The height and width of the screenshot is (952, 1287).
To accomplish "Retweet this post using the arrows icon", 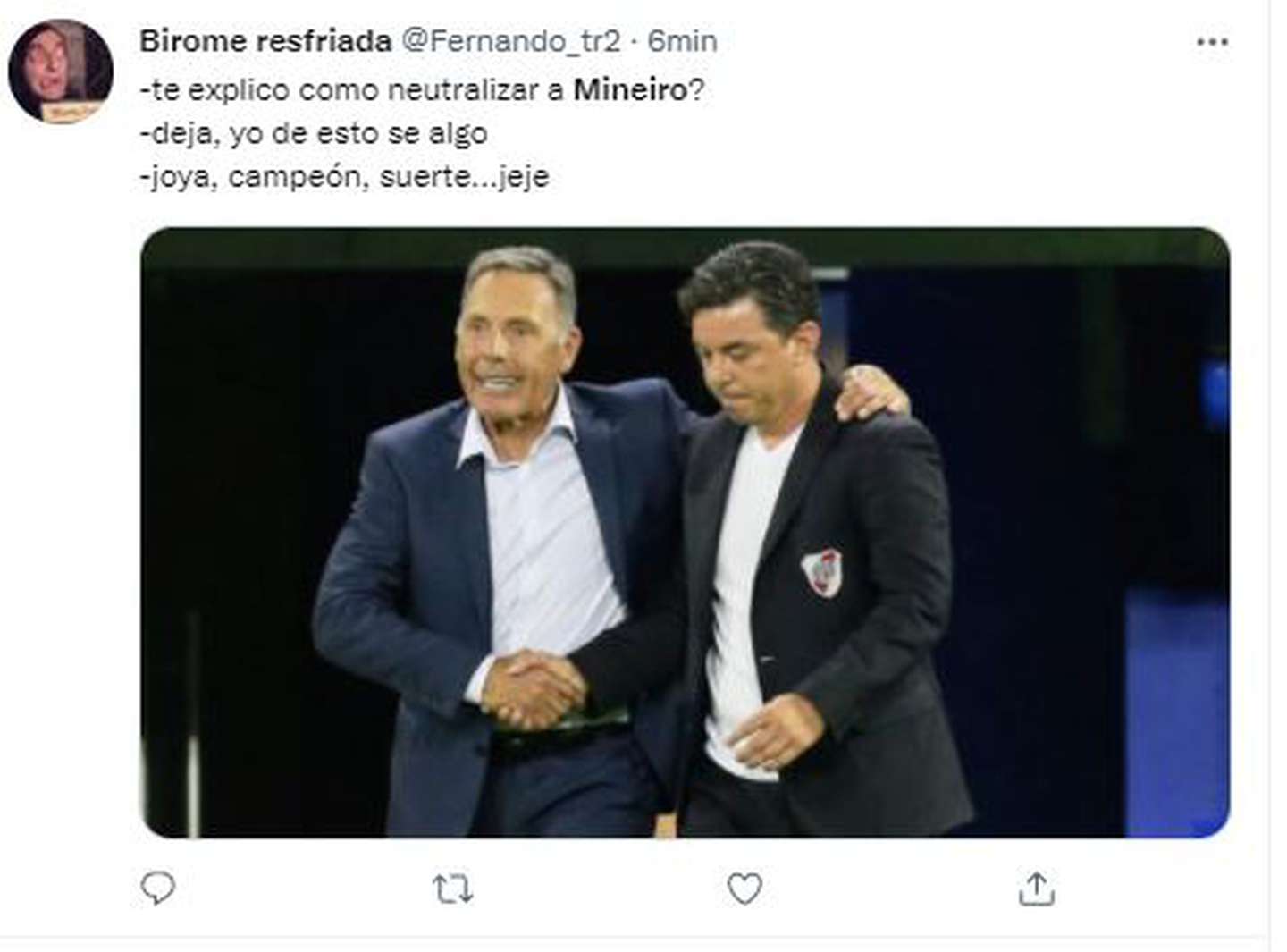I will (452, 889).
